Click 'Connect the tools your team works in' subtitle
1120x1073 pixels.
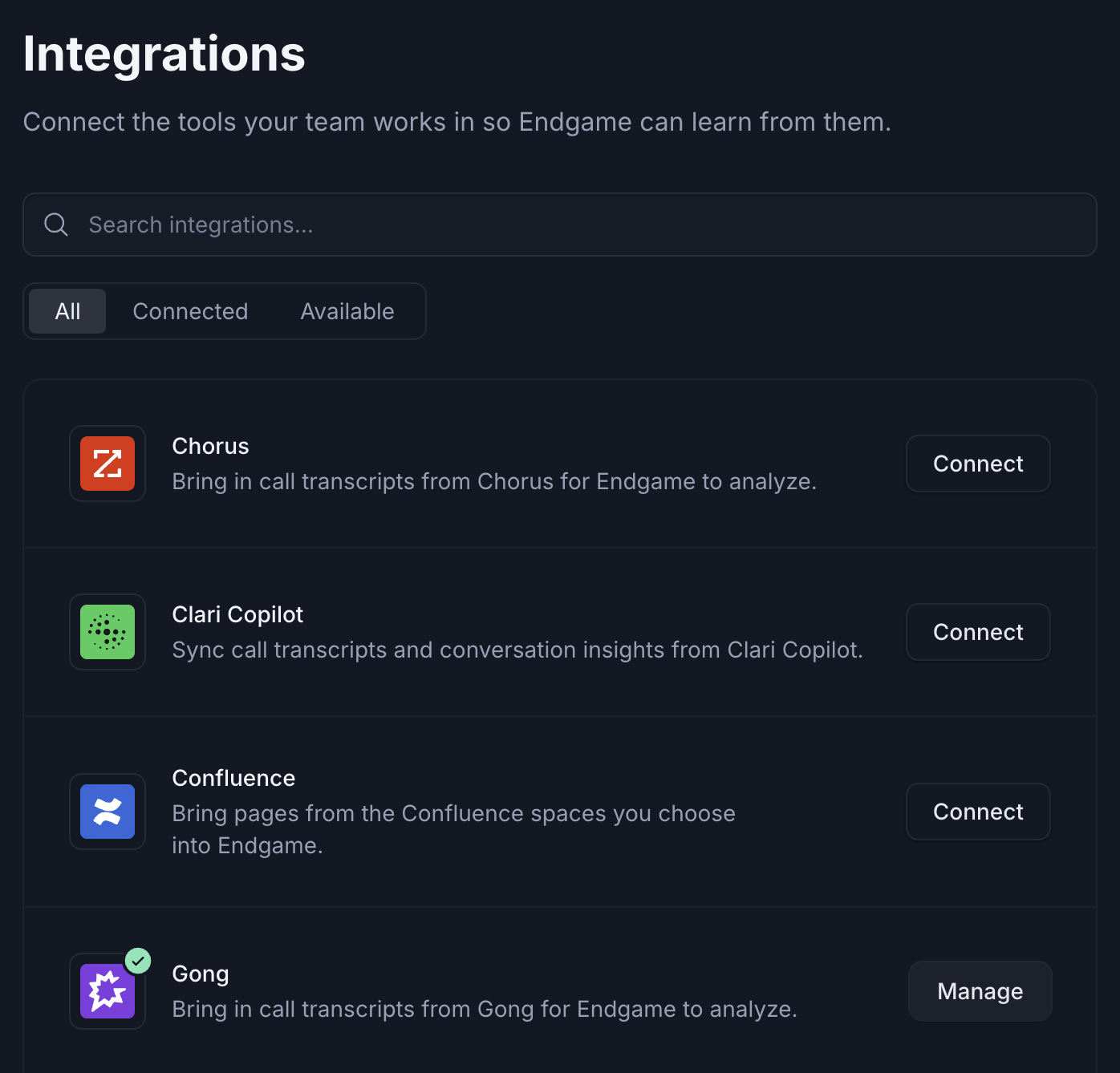coord(457,122)
